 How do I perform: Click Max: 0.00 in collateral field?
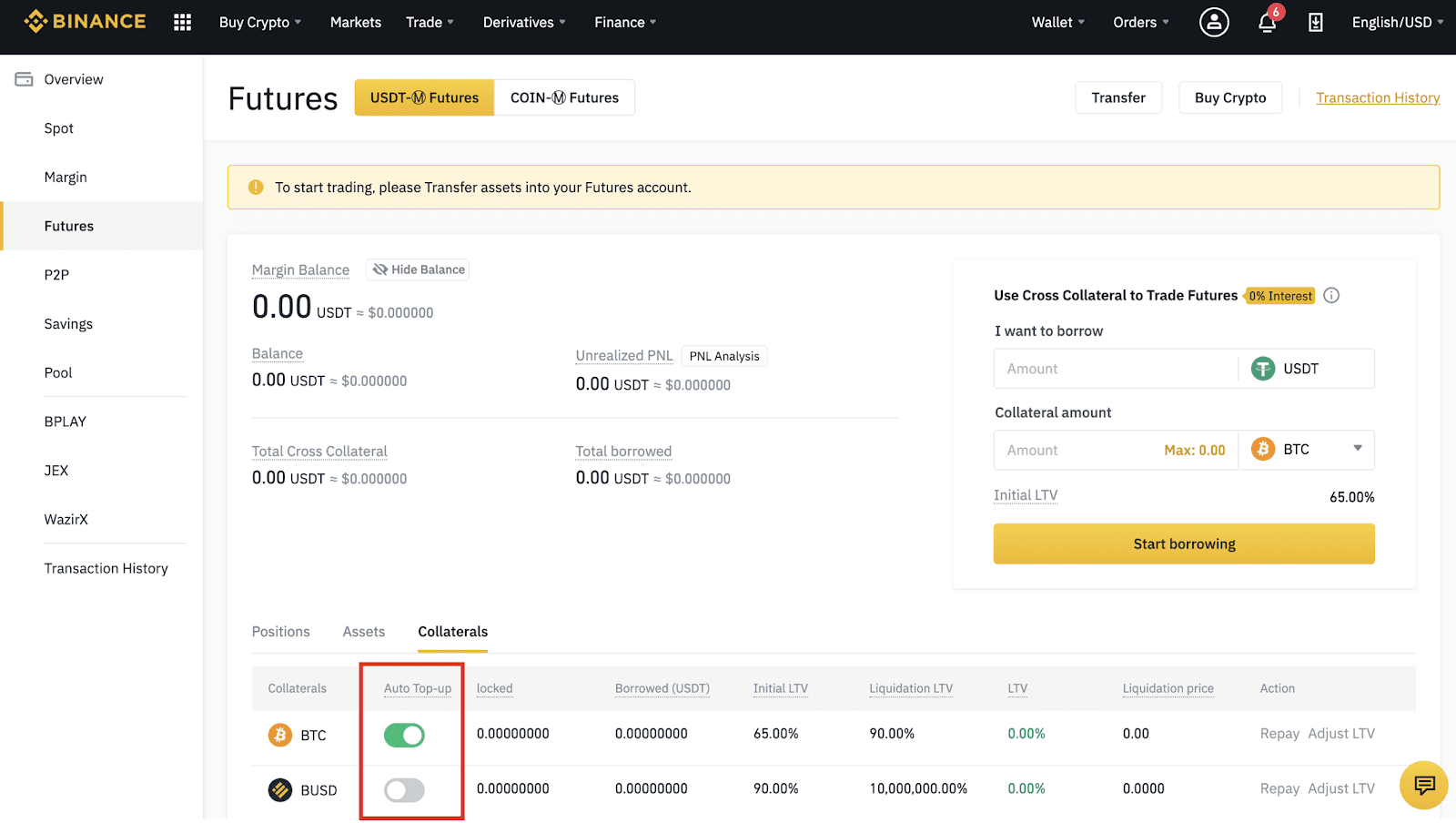click(1195, 450)
